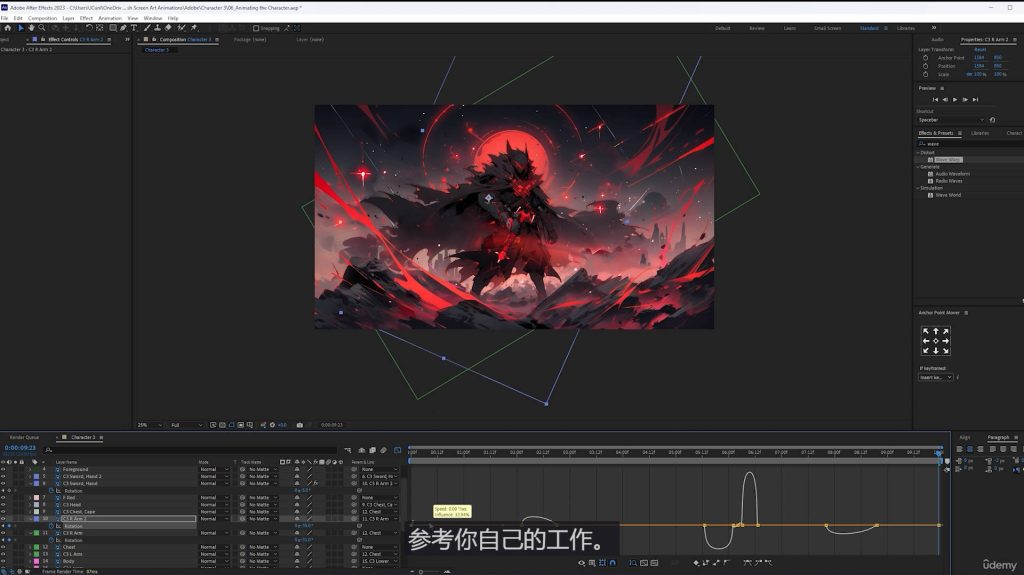Image resolution: width=1024 pixels, height=575 pixels.
Task: Open the preview Shortcut Spacebar dropdown
Action: [x=951, y=120]
